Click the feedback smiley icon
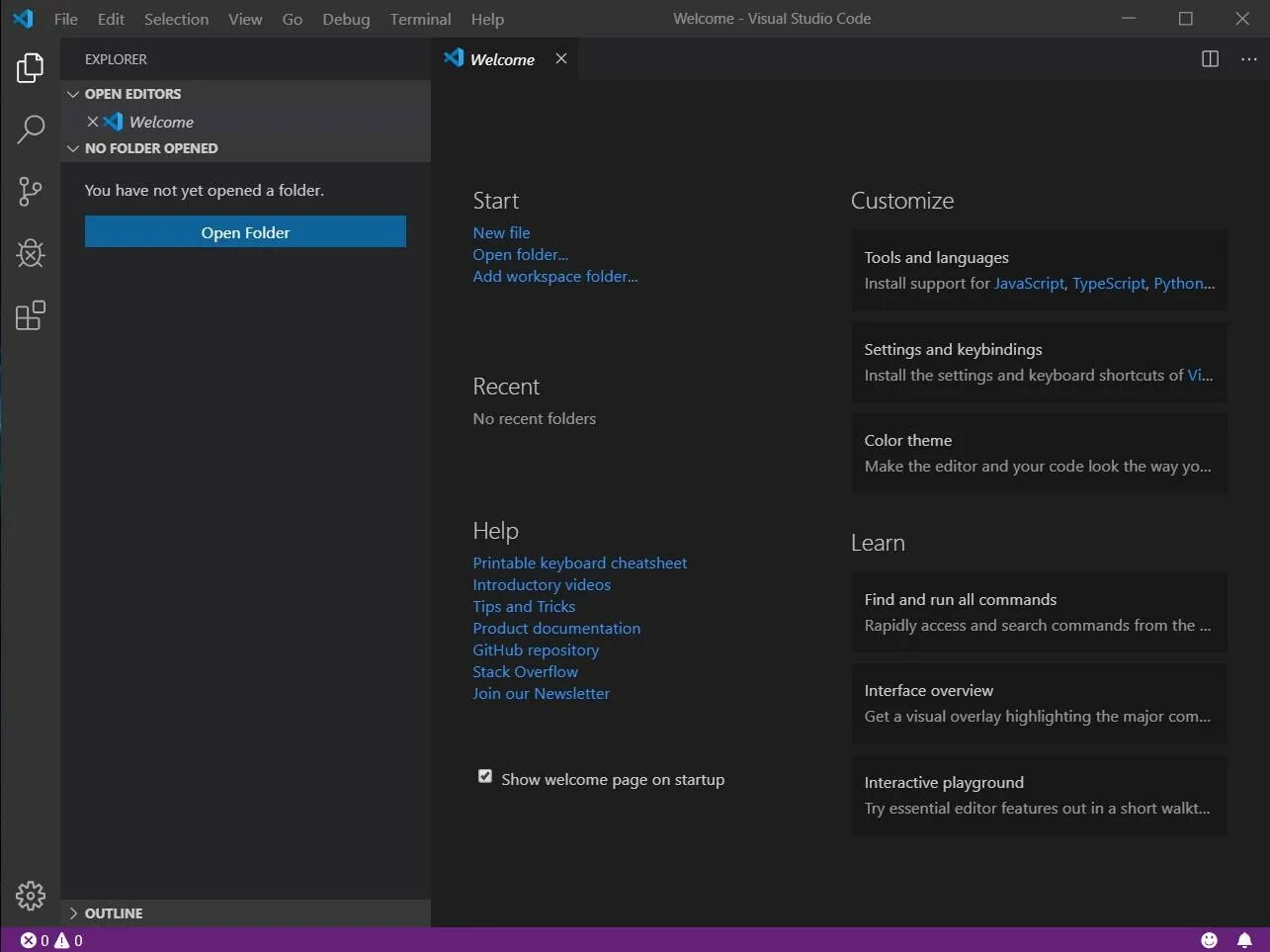Image resolution: width=1270 pixels, height=952 pixels. [1210, 940]
